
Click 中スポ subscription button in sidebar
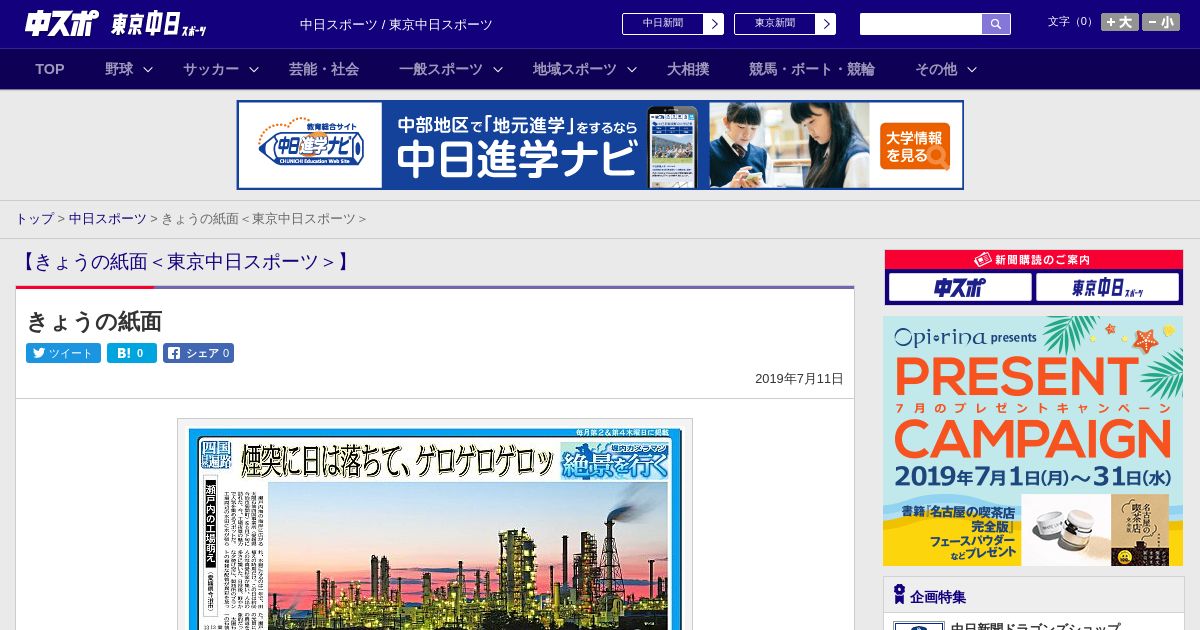[960, 288]
